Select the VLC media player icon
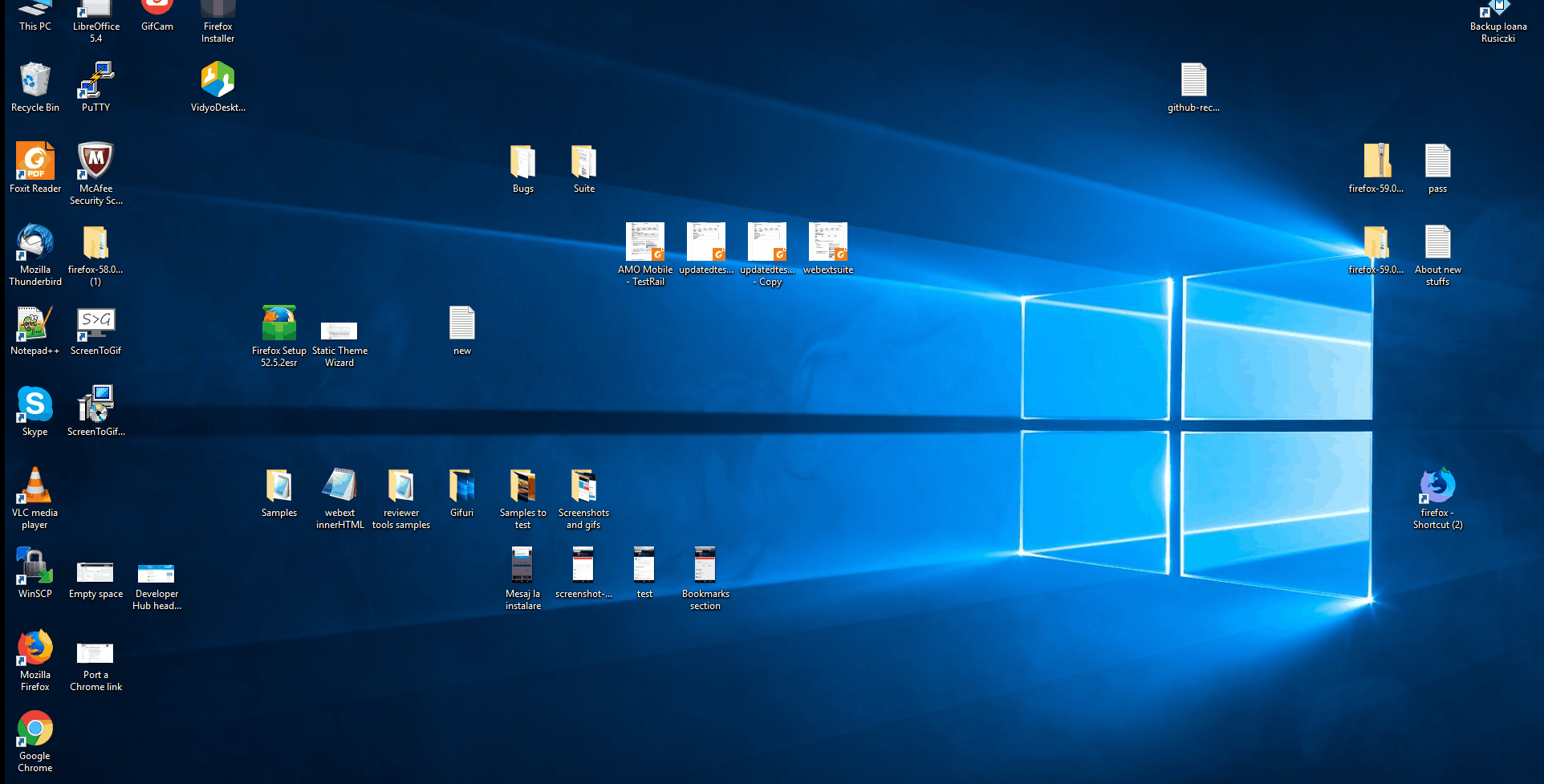The width and height of the screenshot is (1544, 784). pyautogui.click(x=35, y=498)
